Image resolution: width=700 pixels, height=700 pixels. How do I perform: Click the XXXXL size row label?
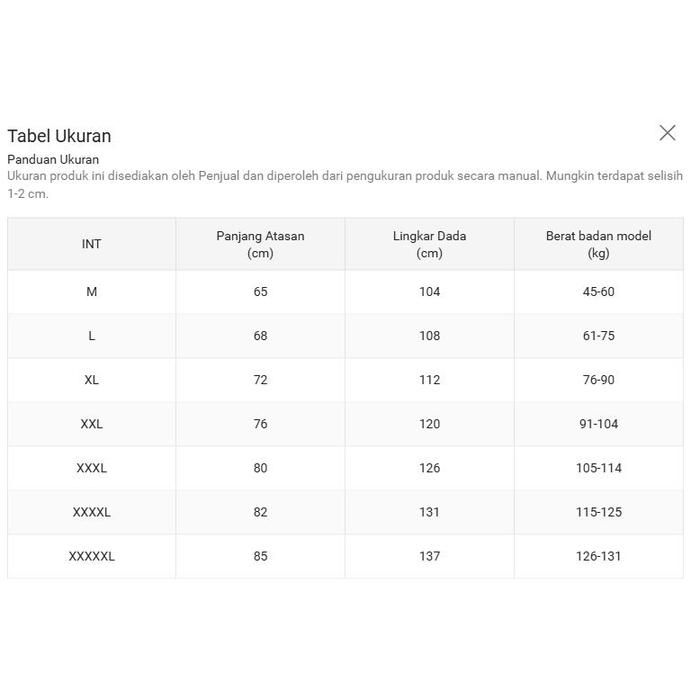tap(91, 512)
